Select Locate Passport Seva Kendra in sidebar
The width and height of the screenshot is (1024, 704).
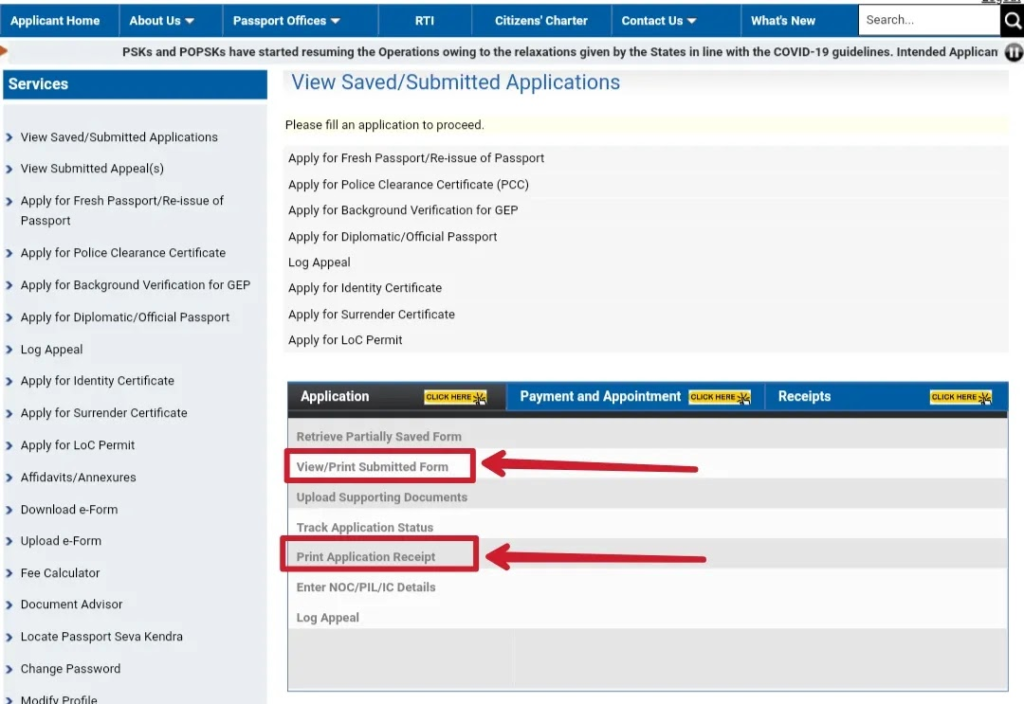click(101, 636)
